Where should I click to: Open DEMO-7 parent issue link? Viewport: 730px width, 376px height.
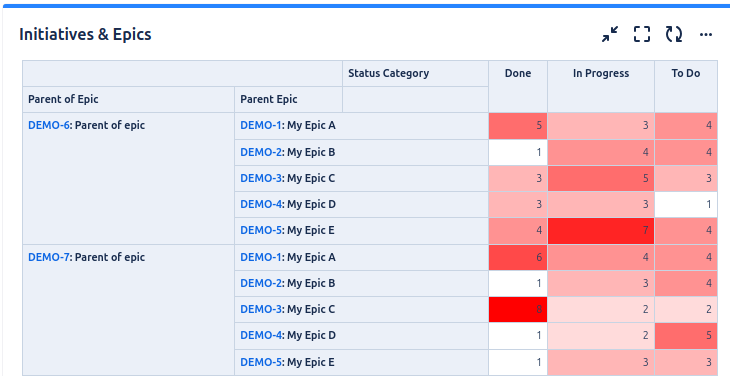tap(48, 257)
